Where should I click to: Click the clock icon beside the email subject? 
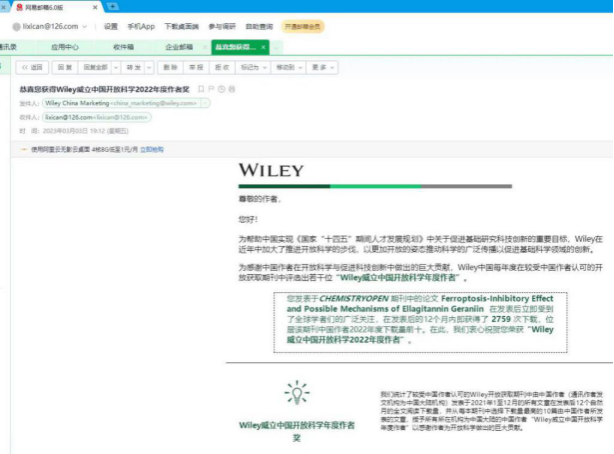tap(219, 89)
